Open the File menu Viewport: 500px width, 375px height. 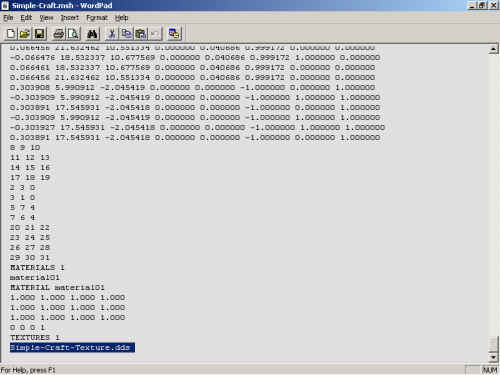(8, 18)
